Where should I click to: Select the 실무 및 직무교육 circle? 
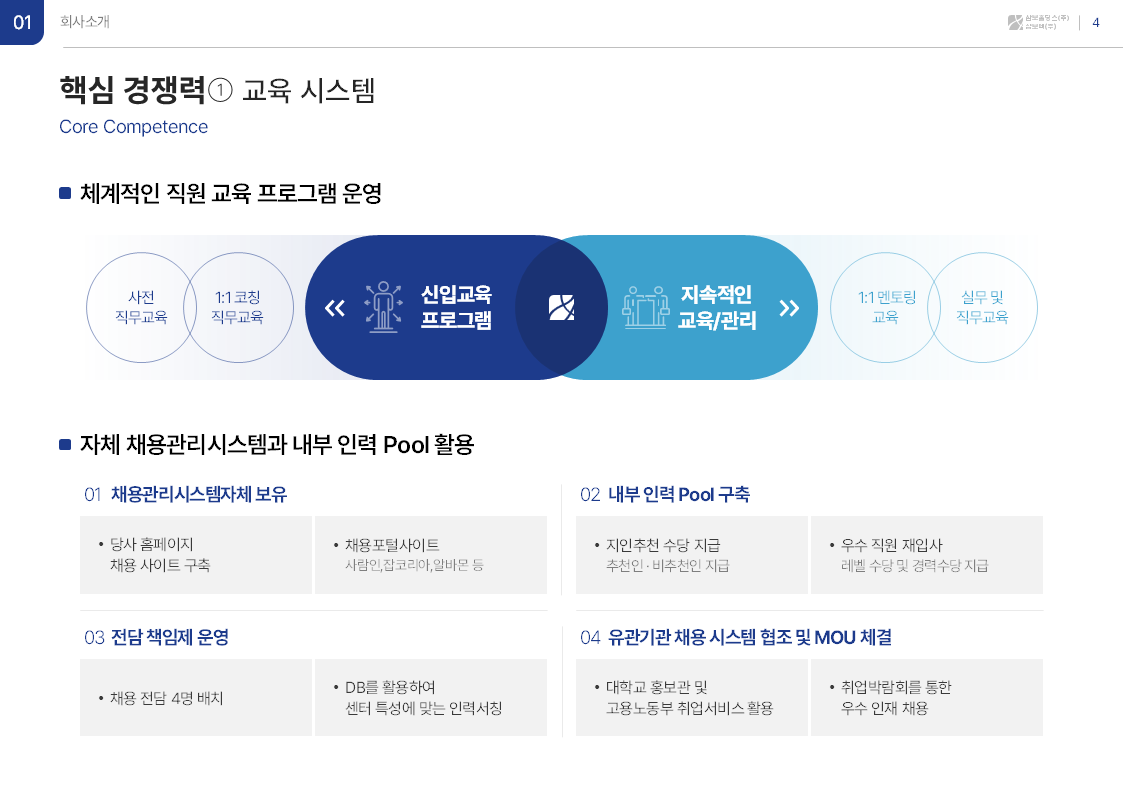pyautogui.click(x=982, y=307)
